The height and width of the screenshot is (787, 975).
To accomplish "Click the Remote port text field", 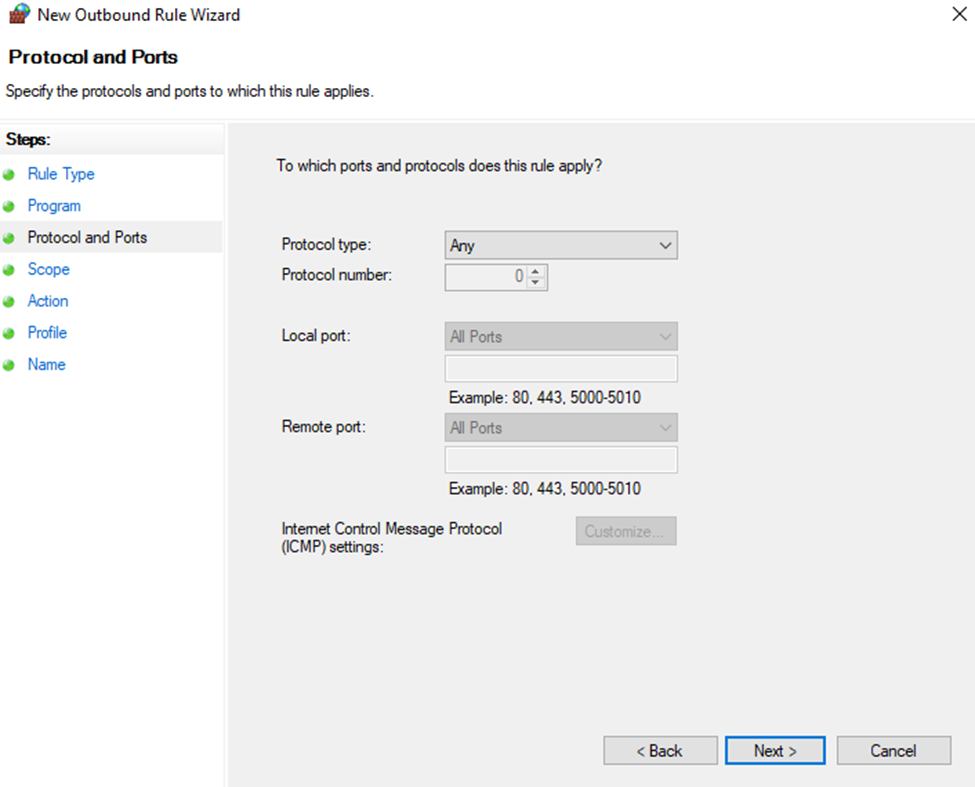I will click(561, 460).
